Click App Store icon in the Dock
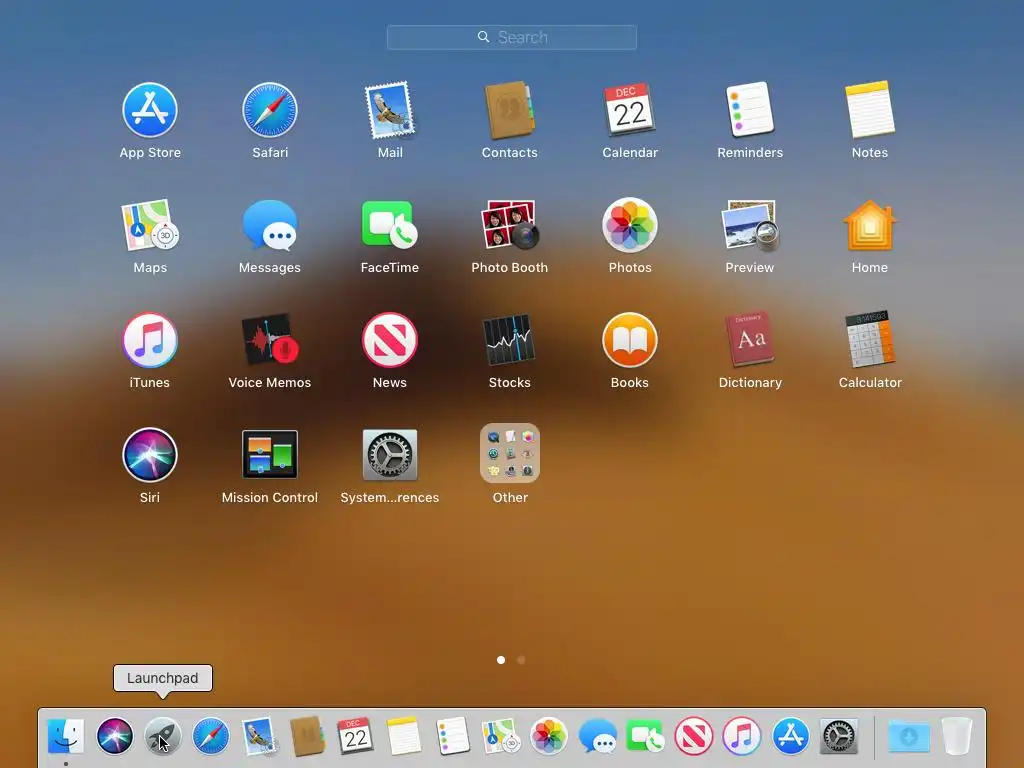Image resolution: width=1024 pixels, height=768 pixels. (790, 736)
